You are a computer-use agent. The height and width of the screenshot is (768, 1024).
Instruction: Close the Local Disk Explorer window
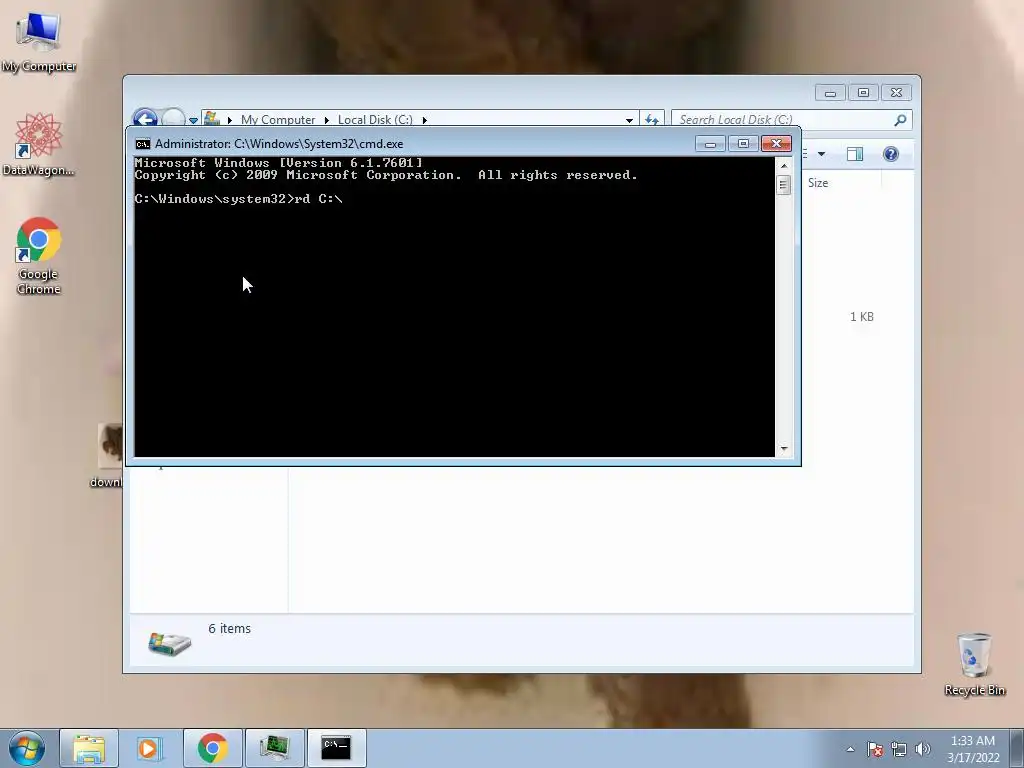point(896,93)
